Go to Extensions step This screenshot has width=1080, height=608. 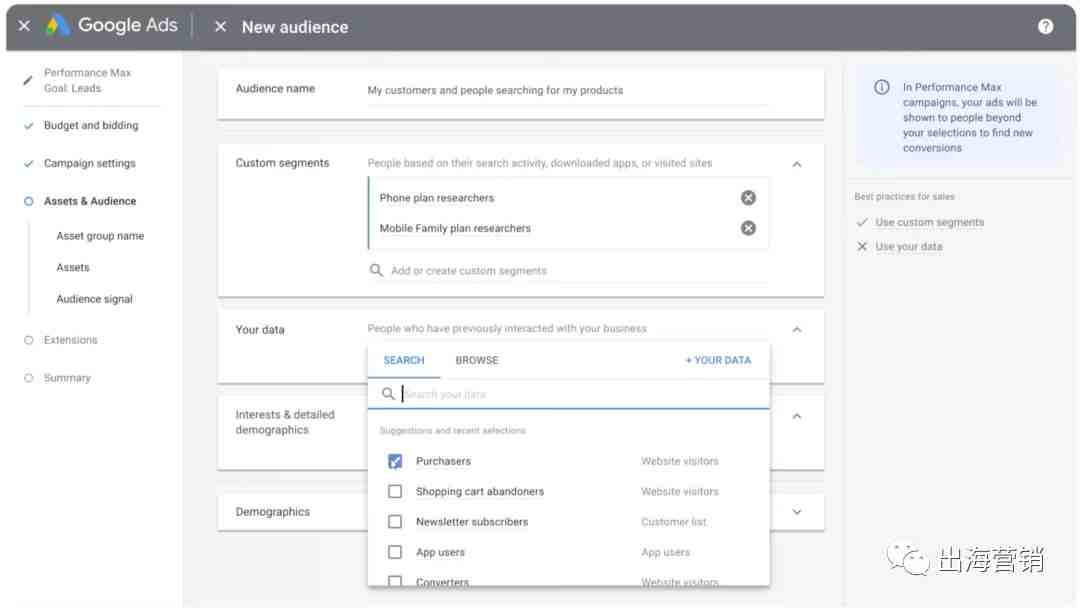pyautogui.click(x=70, y=340)
